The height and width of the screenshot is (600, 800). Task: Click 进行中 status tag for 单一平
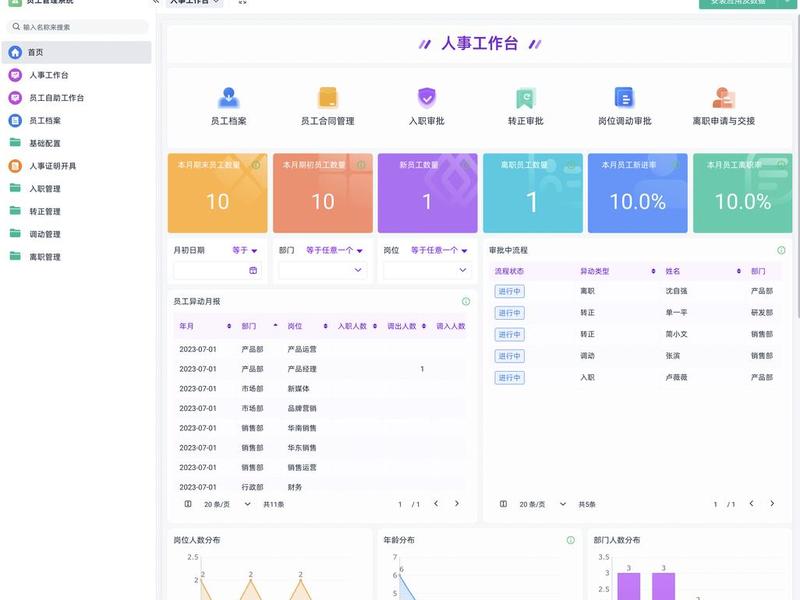pos(509,313)
